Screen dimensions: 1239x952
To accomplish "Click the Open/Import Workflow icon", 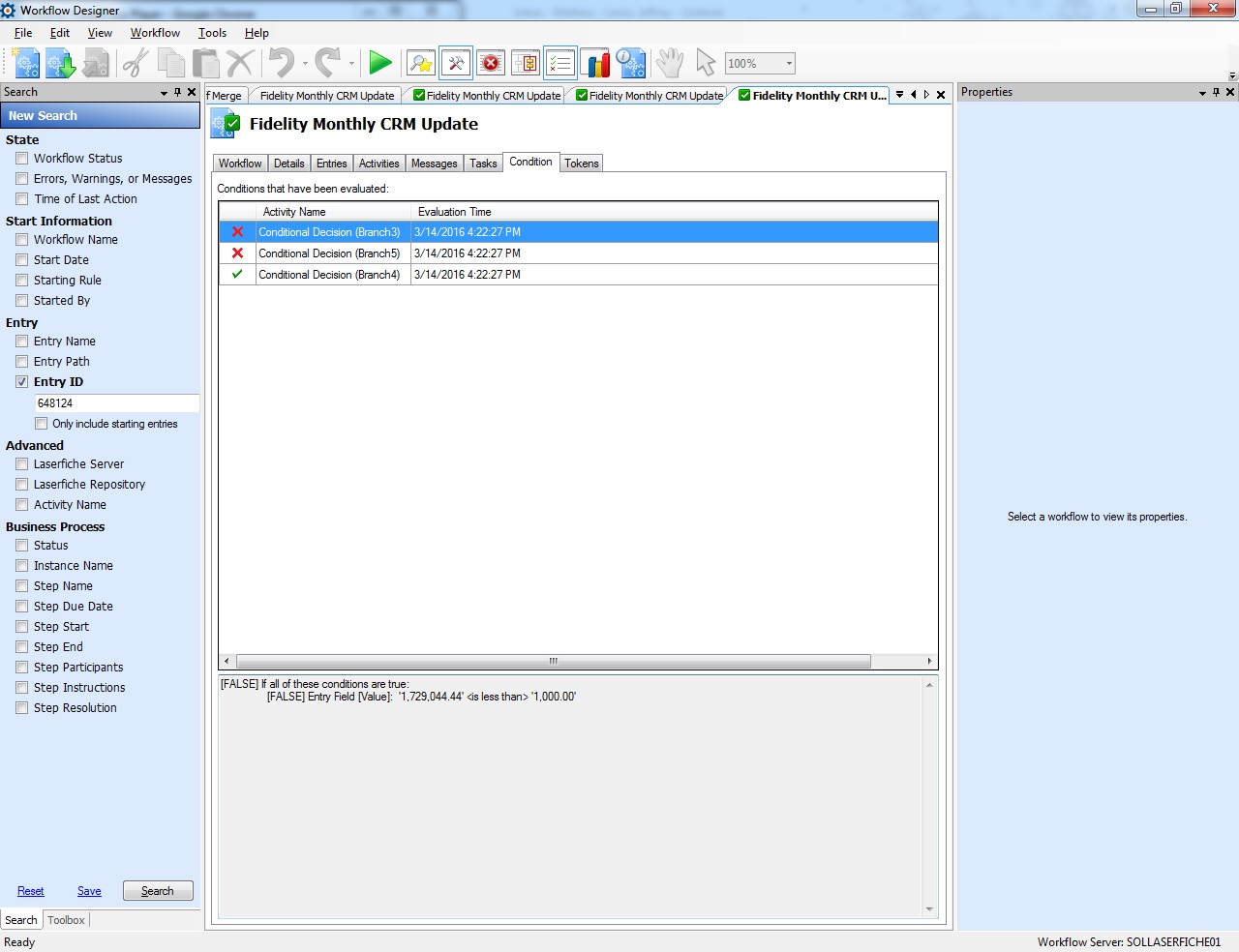I will coord(61,64).
